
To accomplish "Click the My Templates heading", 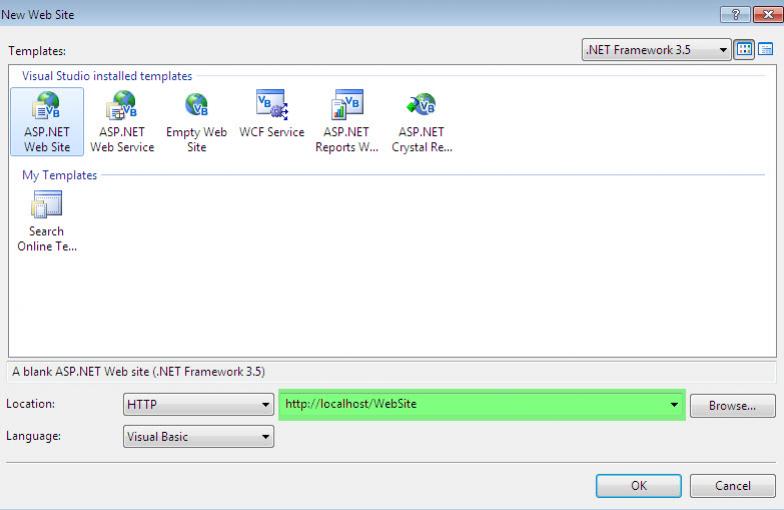I will [60, 176].
